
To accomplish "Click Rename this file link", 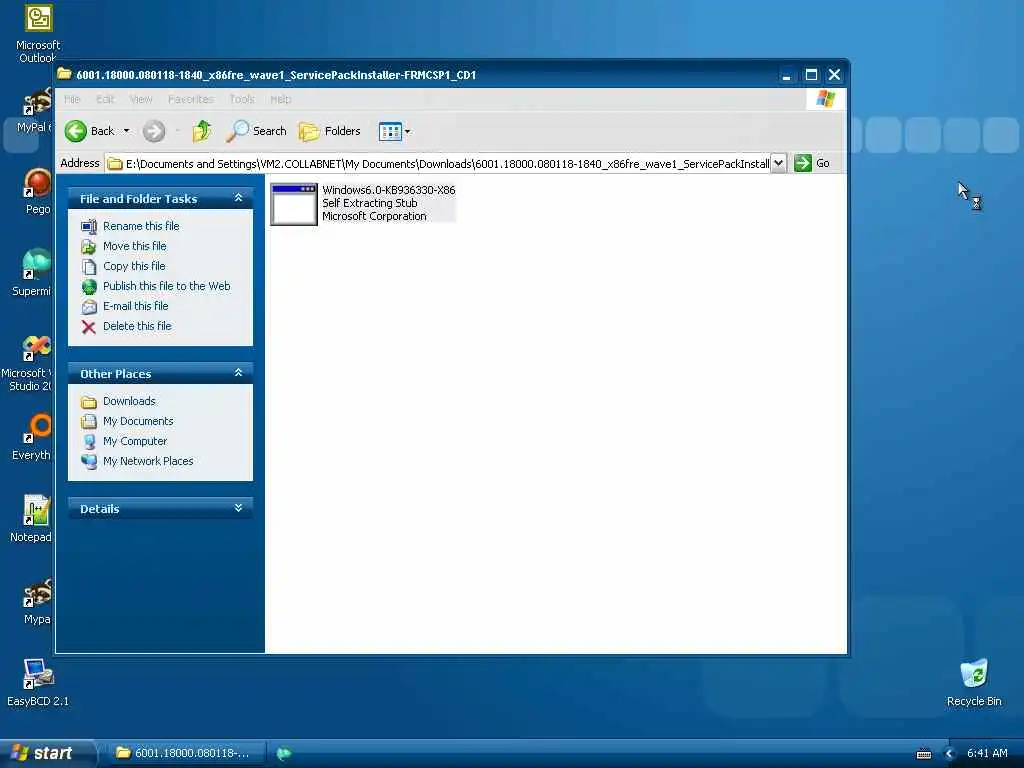I will click(141, 226).
